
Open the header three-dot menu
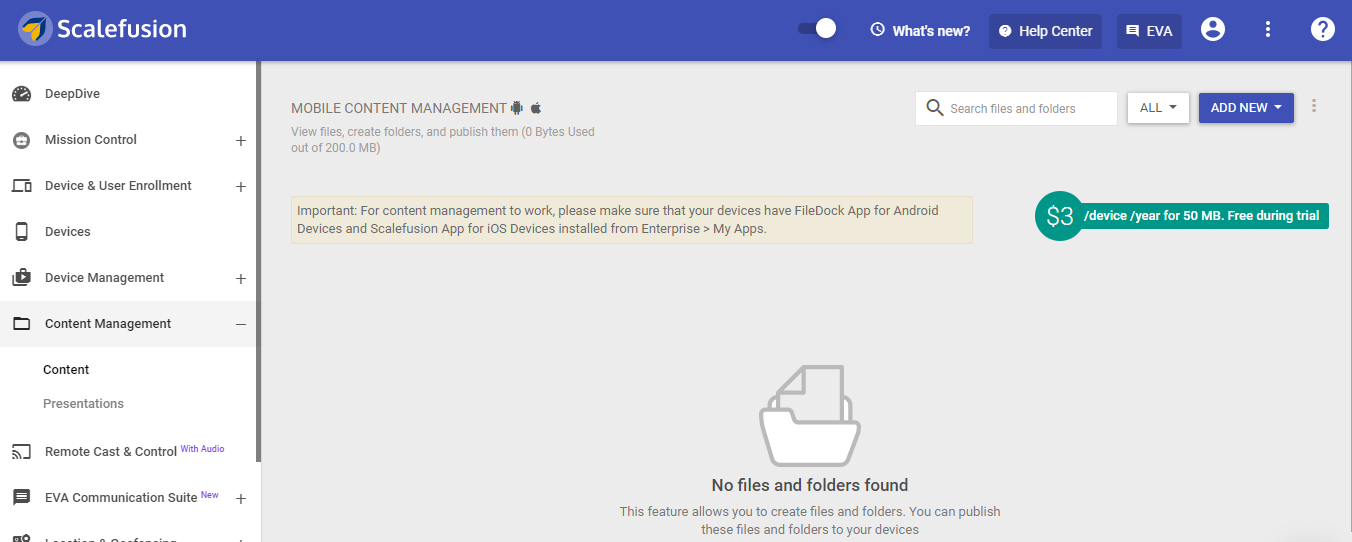coord(1268,29)
